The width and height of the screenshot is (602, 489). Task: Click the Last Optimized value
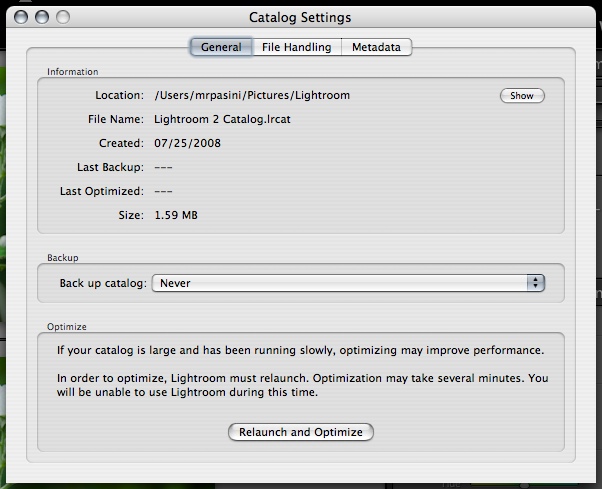(x=166, y=191)
